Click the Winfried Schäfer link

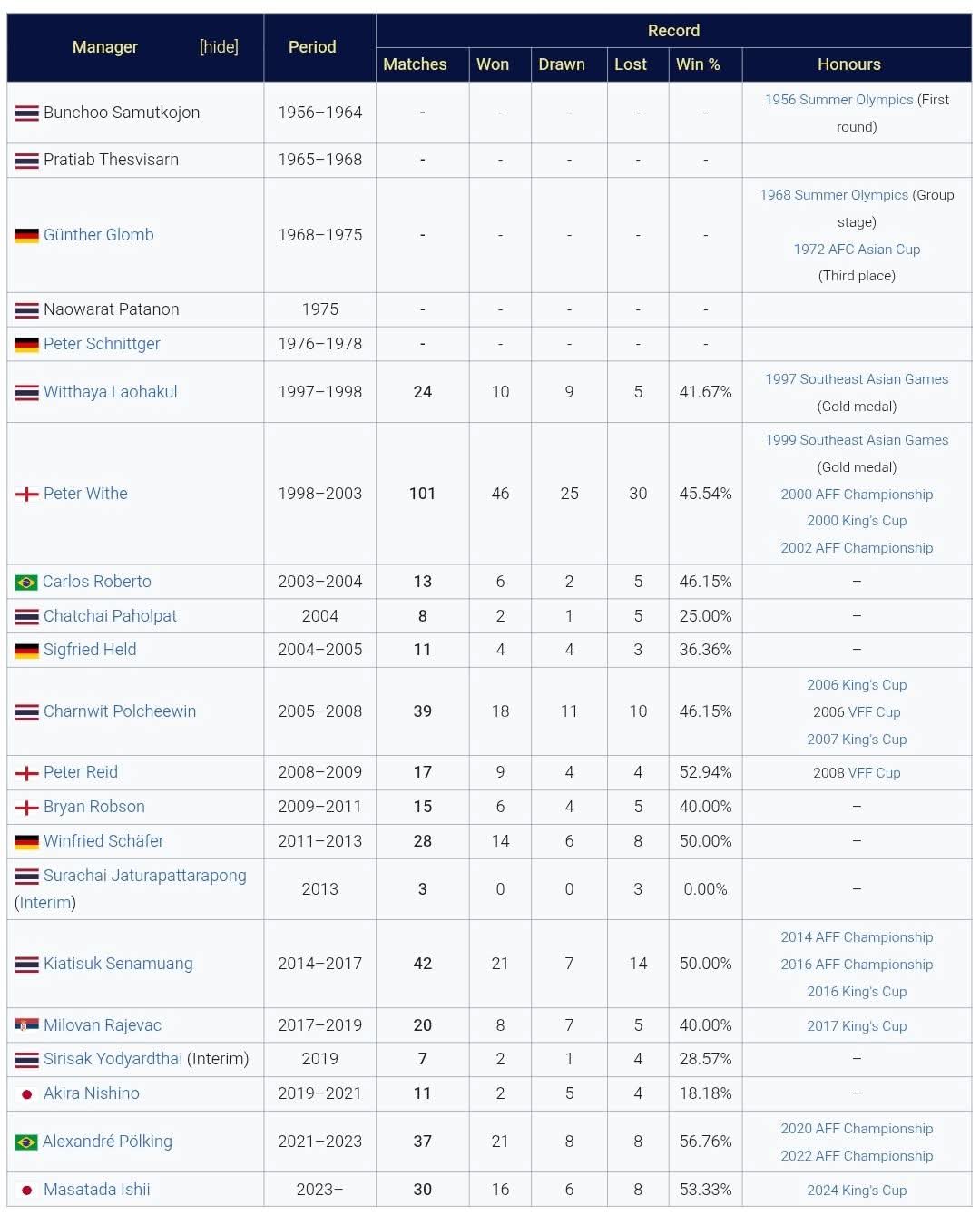coord(103,841)
